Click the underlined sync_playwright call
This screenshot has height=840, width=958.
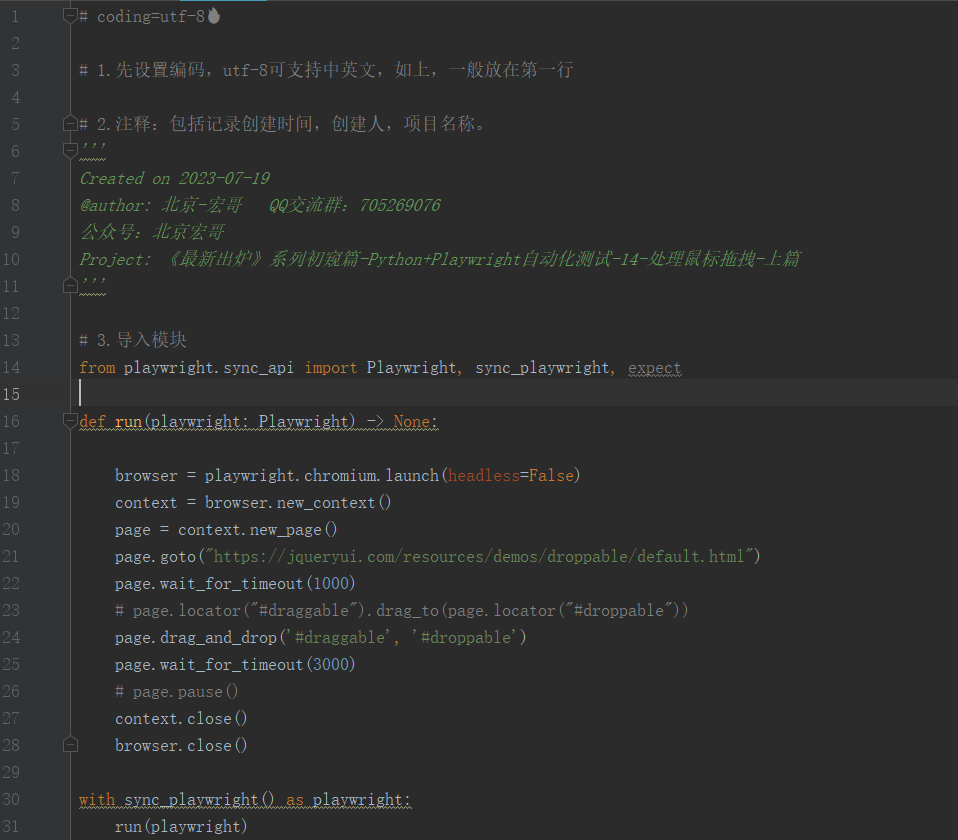coord(188,799)
